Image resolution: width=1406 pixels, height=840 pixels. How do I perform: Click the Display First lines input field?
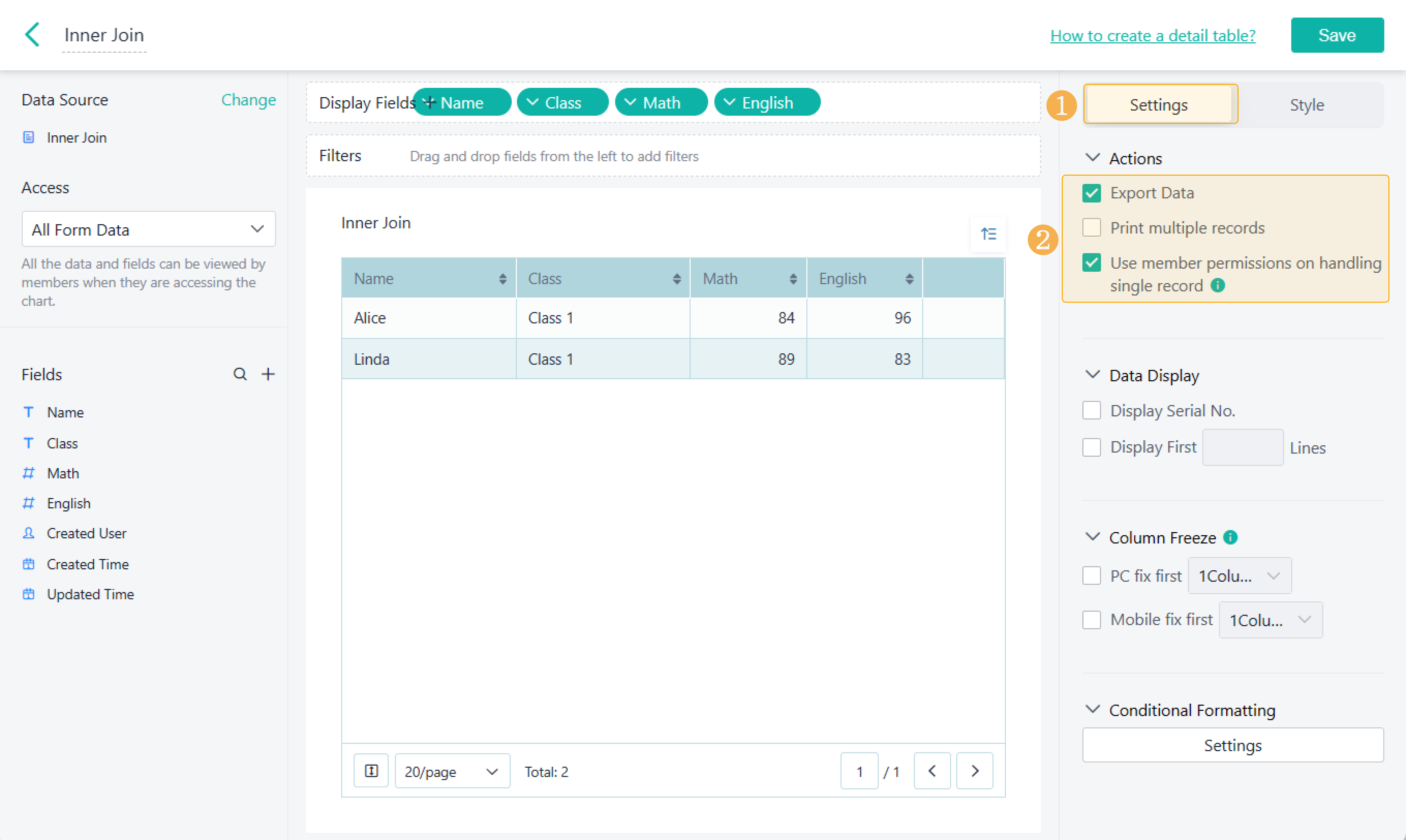(1242, 447)
